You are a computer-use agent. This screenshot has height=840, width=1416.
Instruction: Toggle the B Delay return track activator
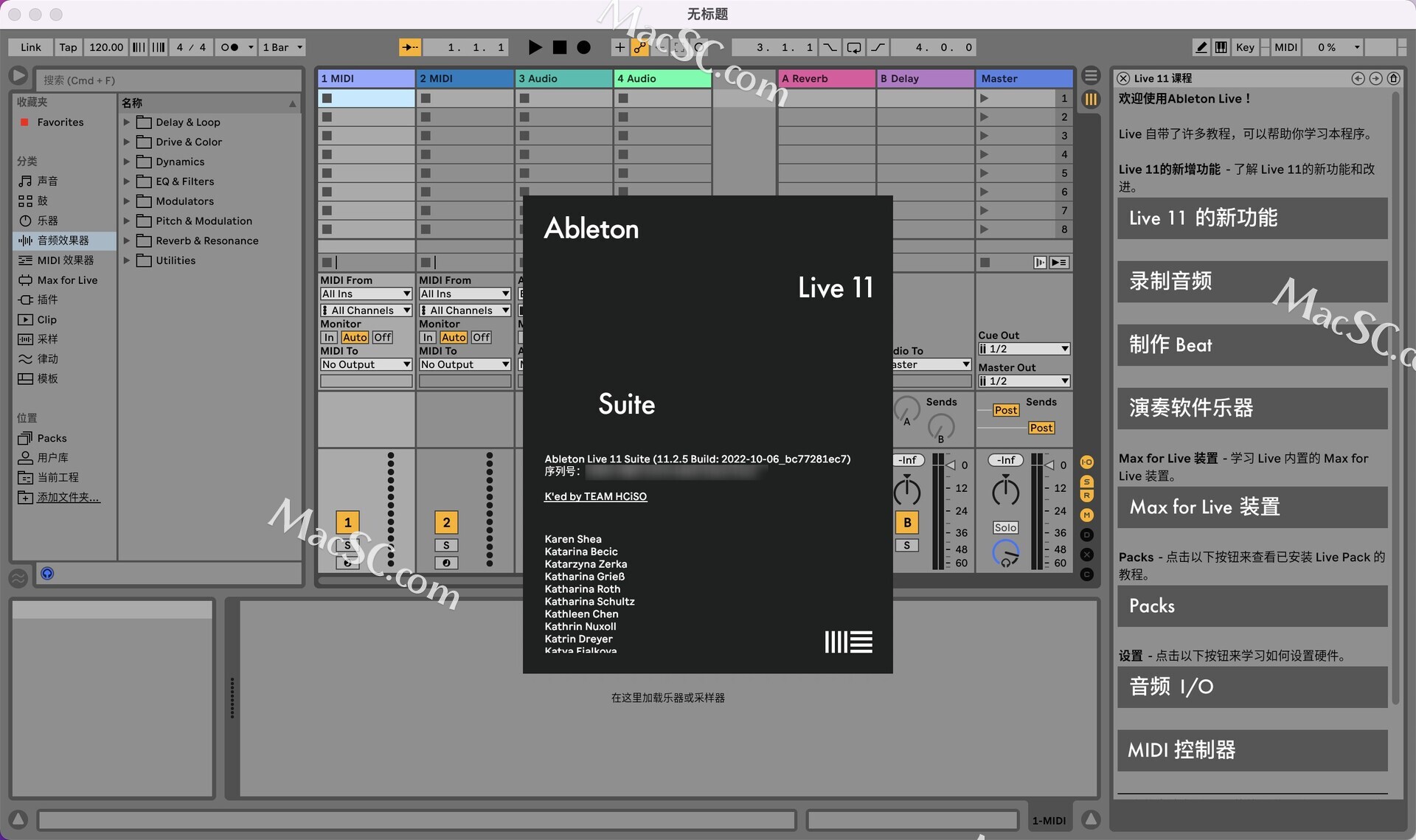(907, 522)
